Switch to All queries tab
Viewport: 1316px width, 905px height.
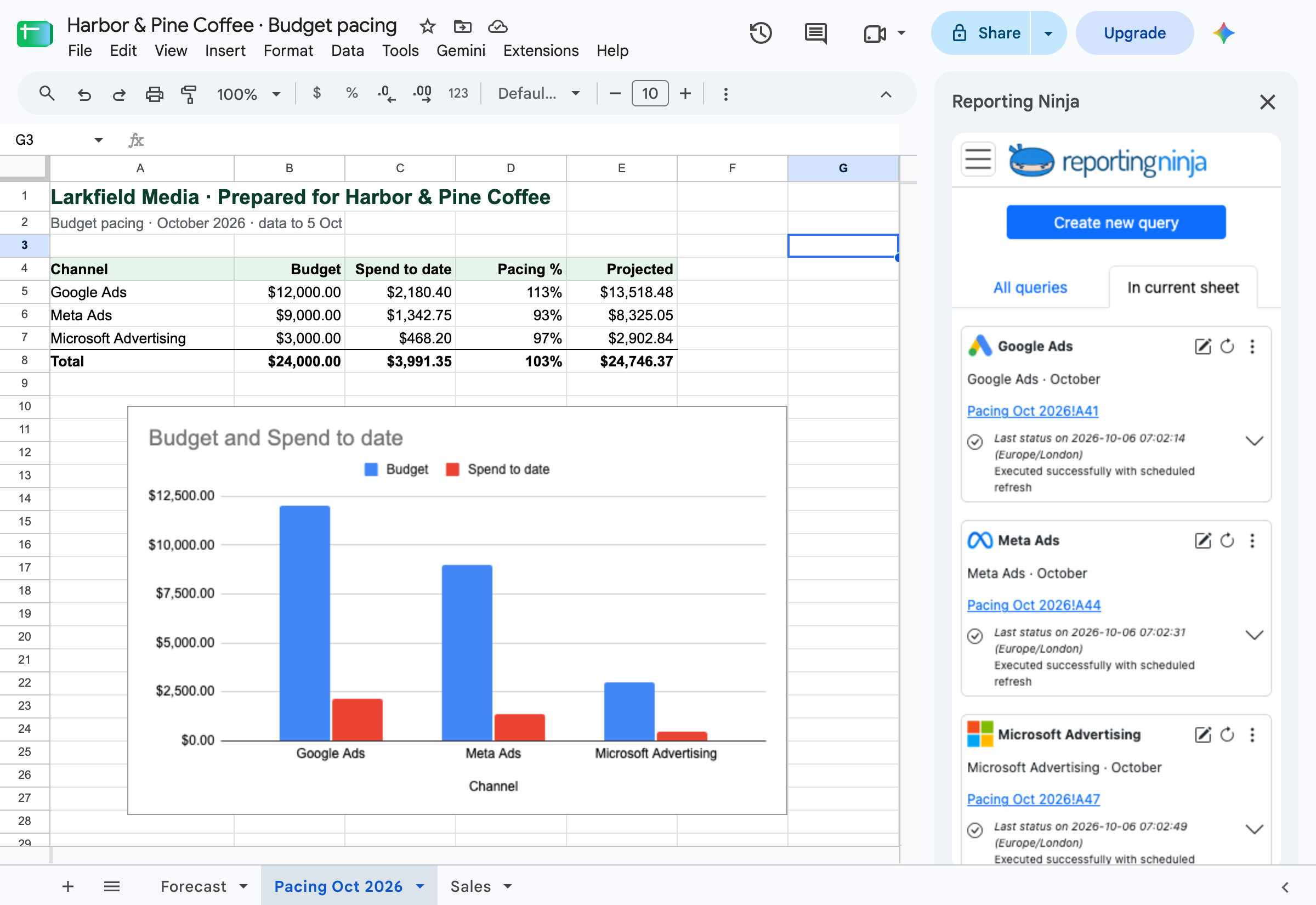tap(1030, 287)
